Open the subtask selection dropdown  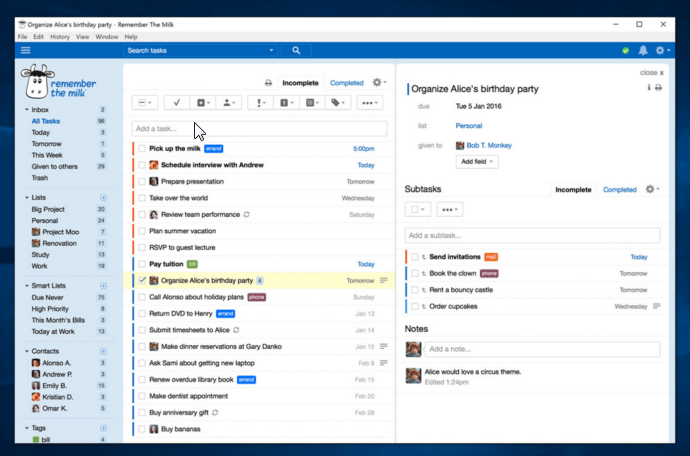pos(418,210)
